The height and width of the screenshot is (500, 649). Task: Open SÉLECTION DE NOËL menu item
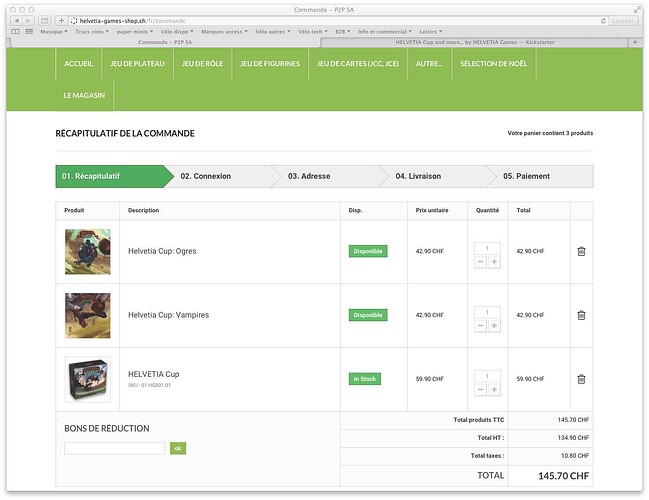tap(493, 64)
